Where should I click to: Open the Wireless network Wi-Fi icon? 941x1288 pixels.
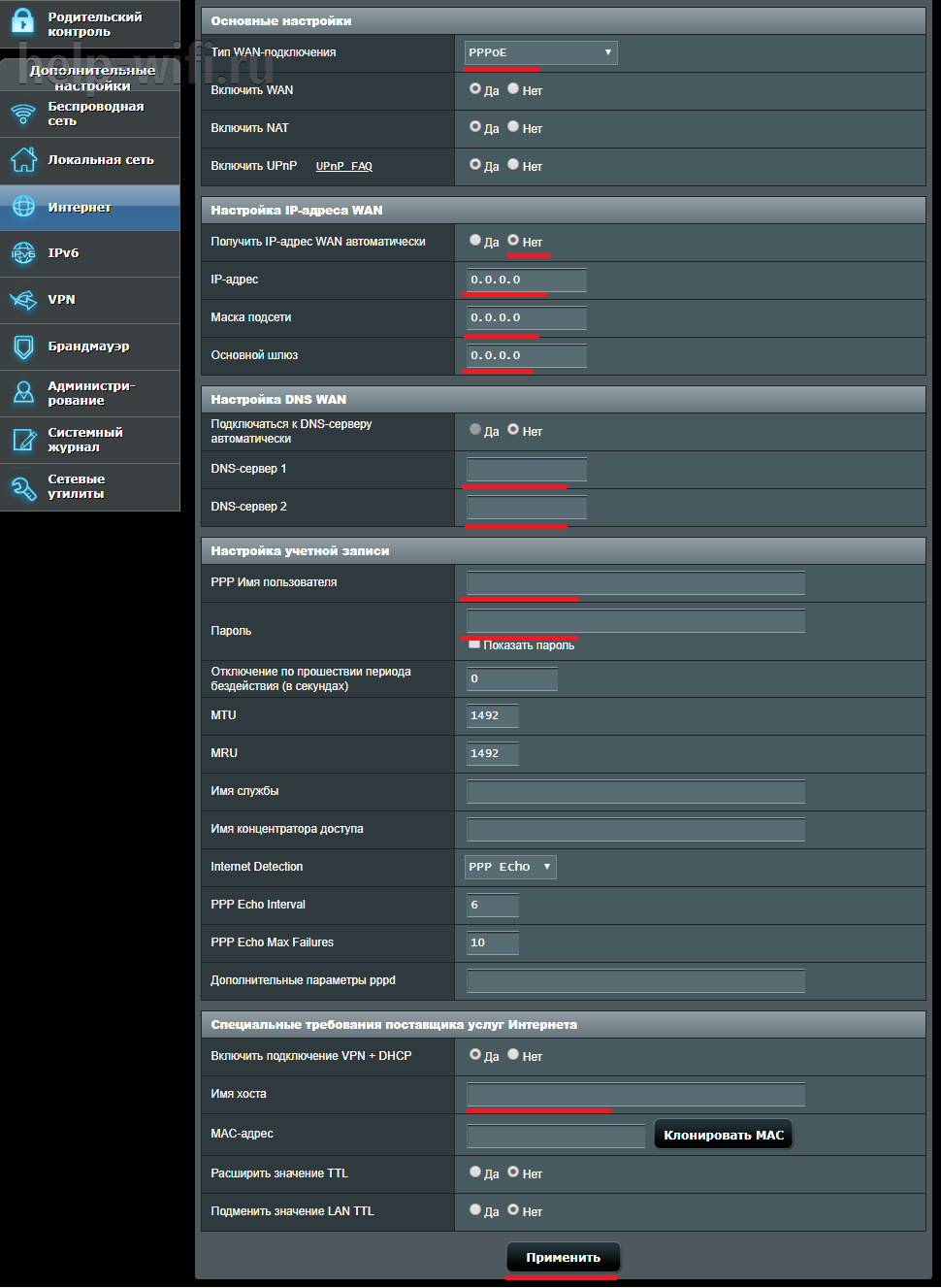point(23,114)
